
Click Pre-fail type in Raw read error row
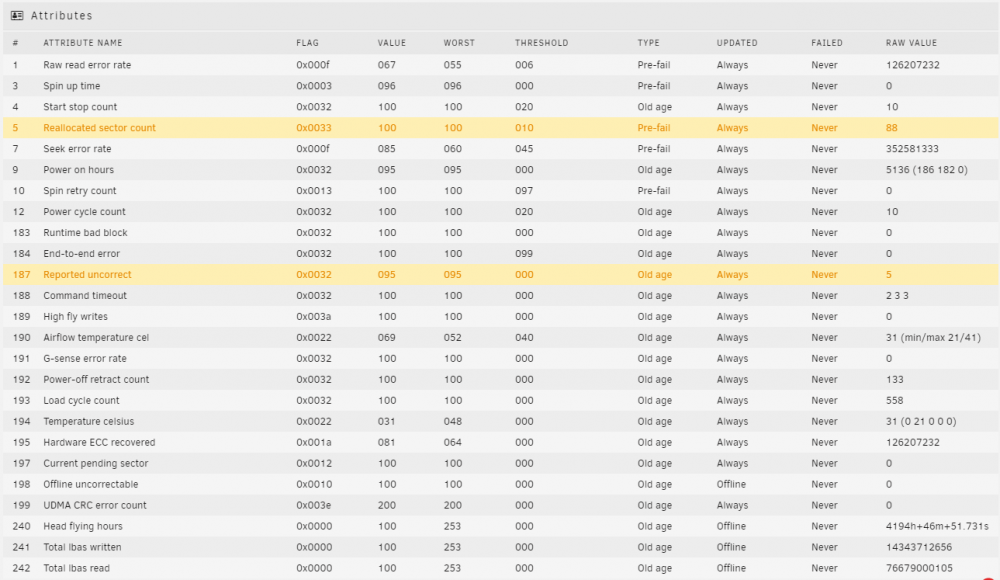[654, 65]
